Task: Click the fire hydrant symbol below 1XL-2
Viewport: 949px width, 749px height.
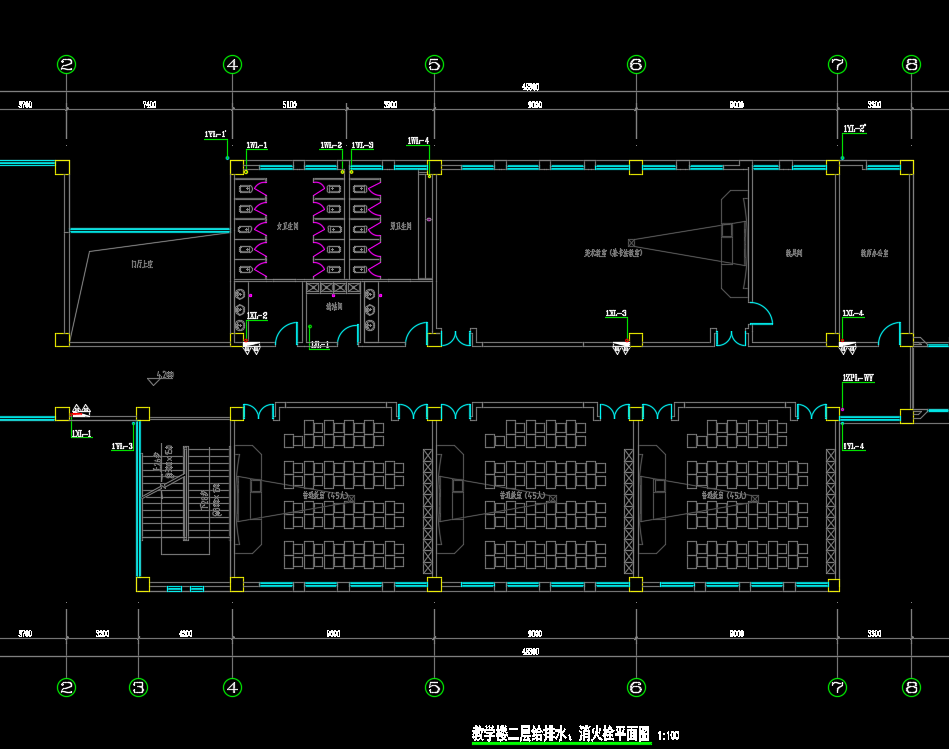Action: coord(251,348)
